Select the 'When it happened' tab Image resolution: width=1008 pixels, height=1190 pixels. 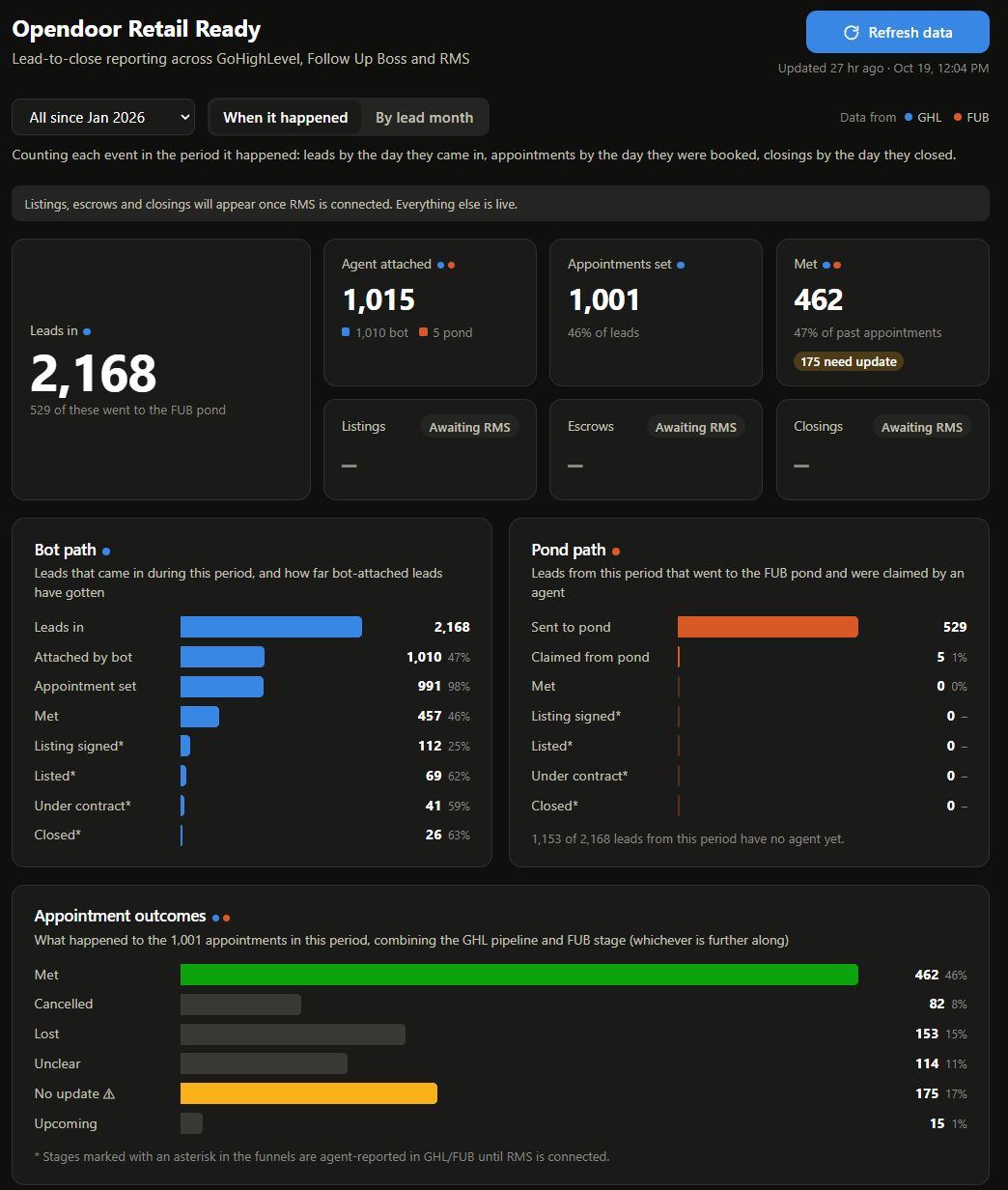pyautogui.click(x=285, y=117)
